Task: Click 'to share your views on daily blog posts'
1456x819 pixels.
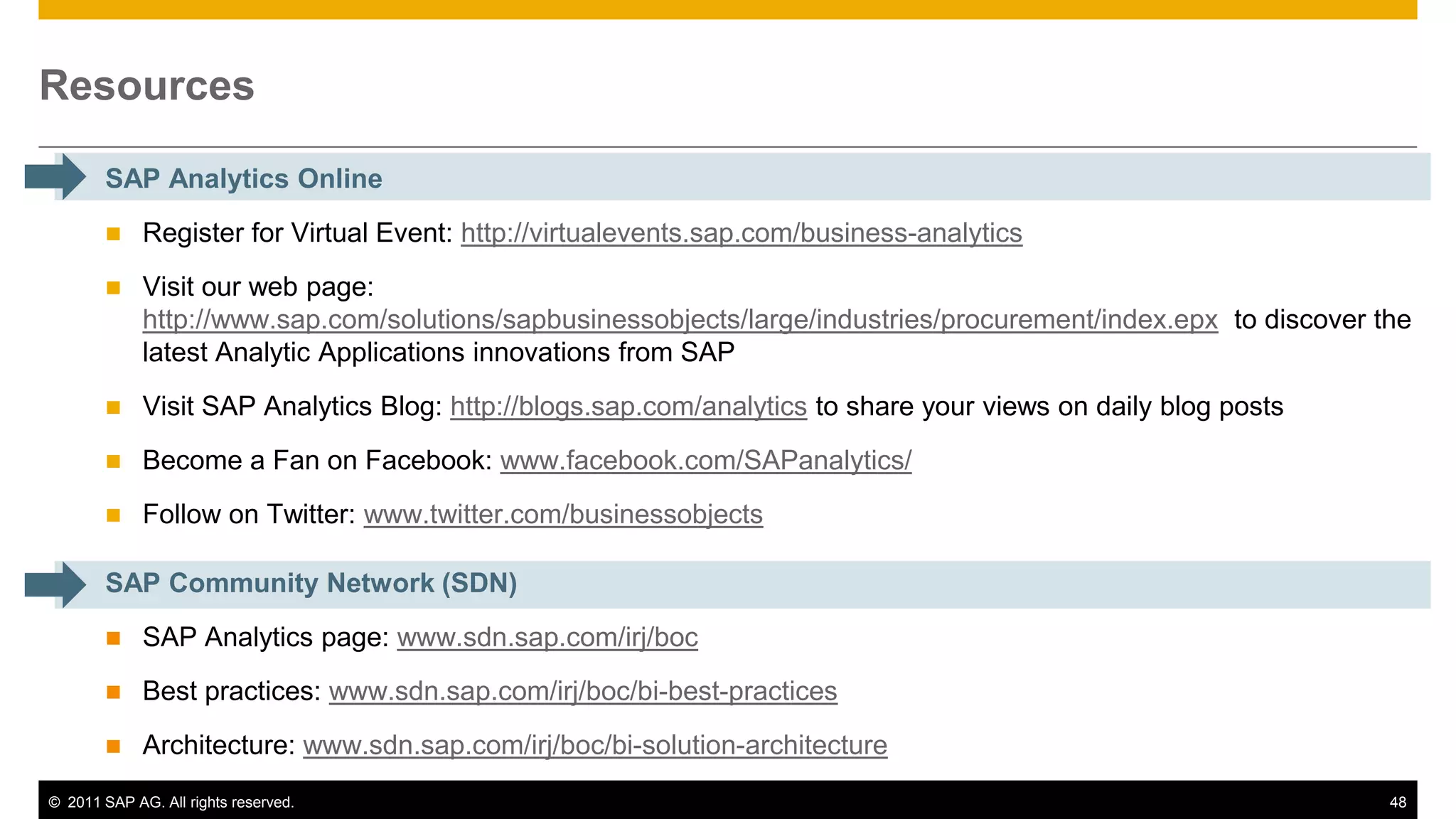Action: tap(1049, 407)
